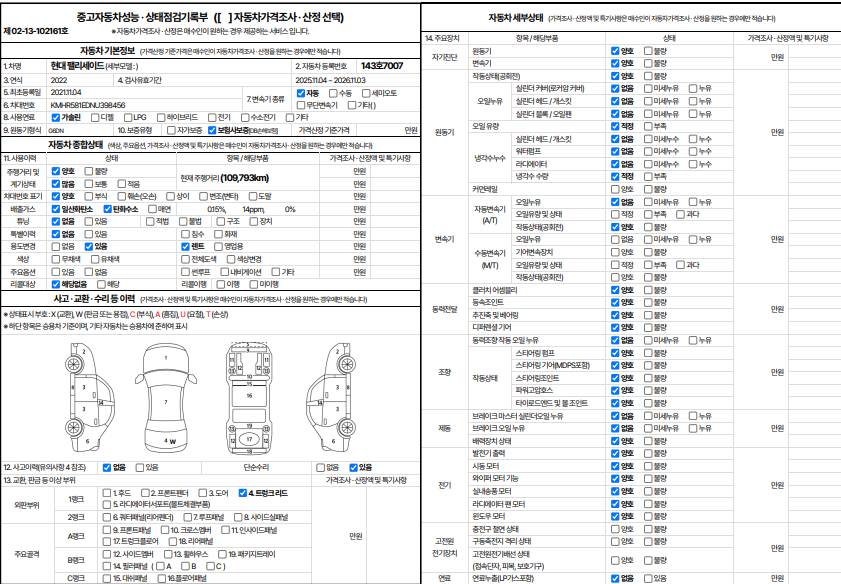Select the 무채색 color checkbox
The height and width of the screenshot is (584, 841).
[56, 260]
